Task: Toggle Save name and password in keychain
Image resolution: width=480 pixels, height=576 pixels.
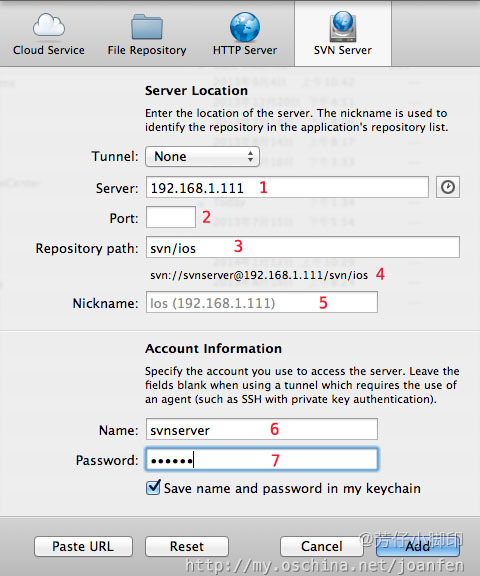Action: (x=153, y=488)
